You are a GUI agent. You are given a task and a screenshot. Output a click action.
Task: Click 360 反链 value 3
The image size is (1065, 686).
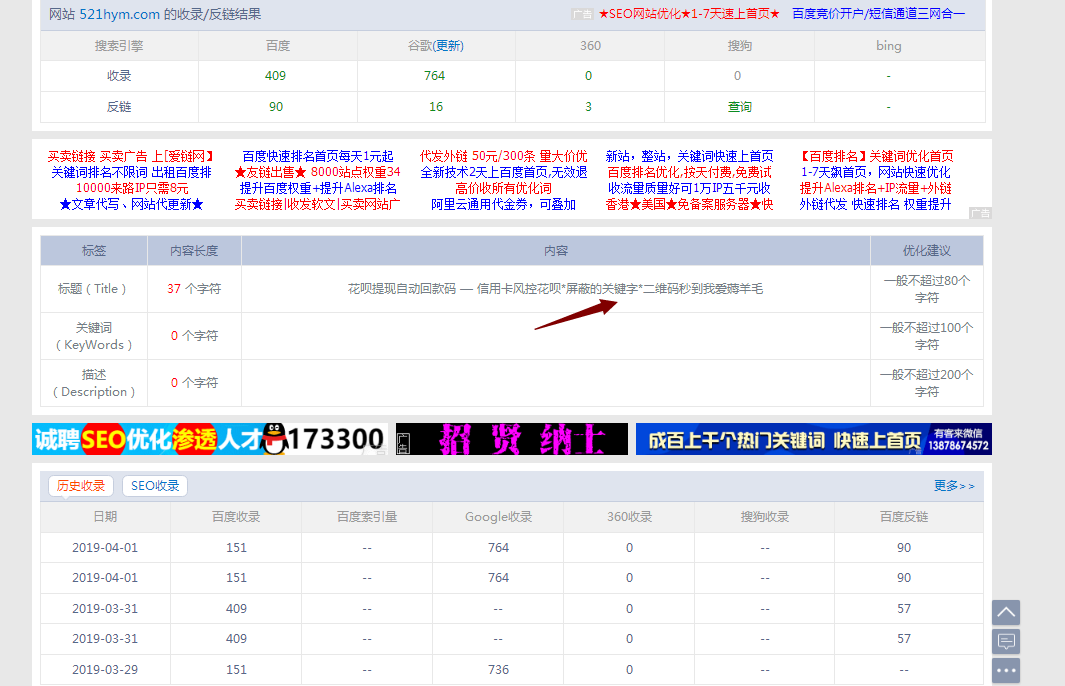click(588, 107)
